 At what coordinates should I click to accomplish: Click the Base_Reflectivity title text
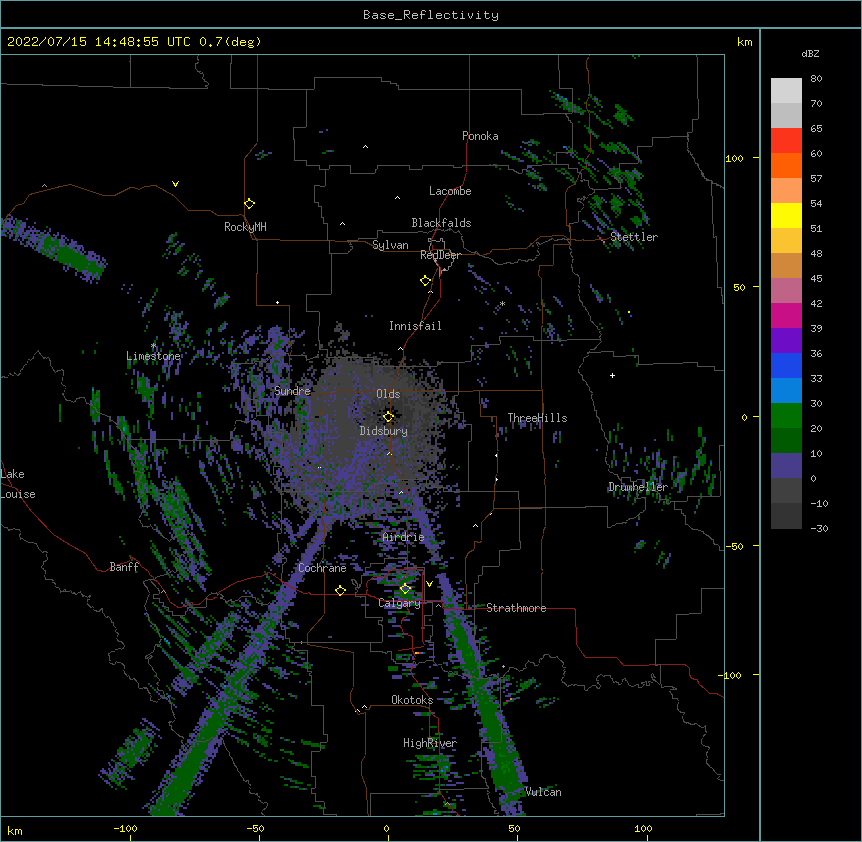(x=431, y=15)
